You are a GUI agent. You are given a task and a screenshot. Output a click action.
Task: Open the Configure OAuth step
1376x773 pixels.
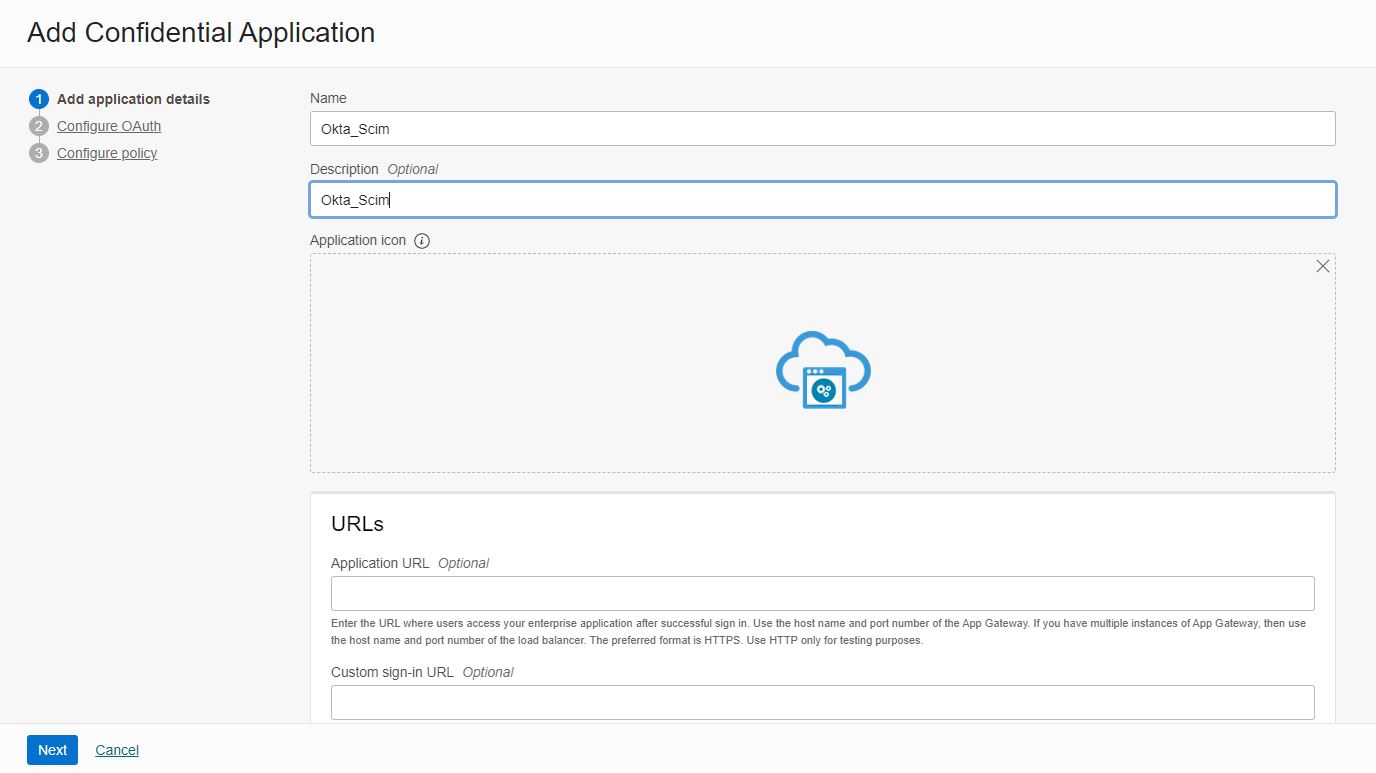pos(109,126)
